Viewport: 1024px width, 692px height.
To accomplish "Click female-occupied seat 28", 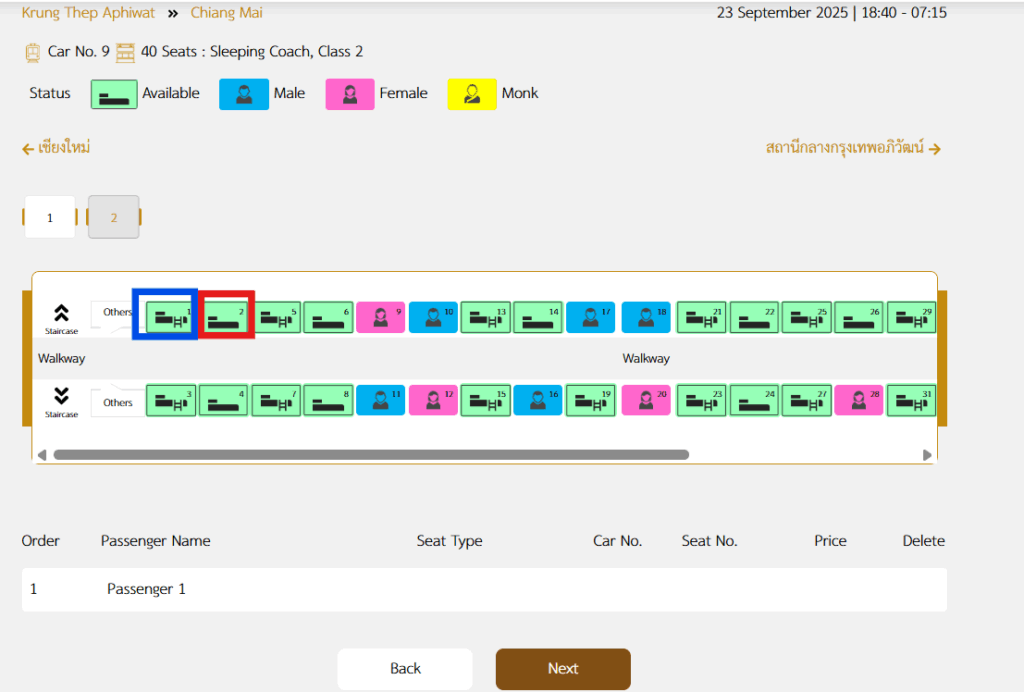I will [x=859, y=400].
